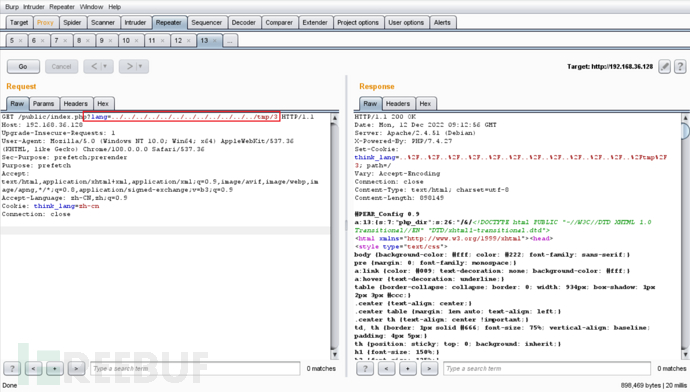
Task: Click plus button in request search bar
Action: 55,368
